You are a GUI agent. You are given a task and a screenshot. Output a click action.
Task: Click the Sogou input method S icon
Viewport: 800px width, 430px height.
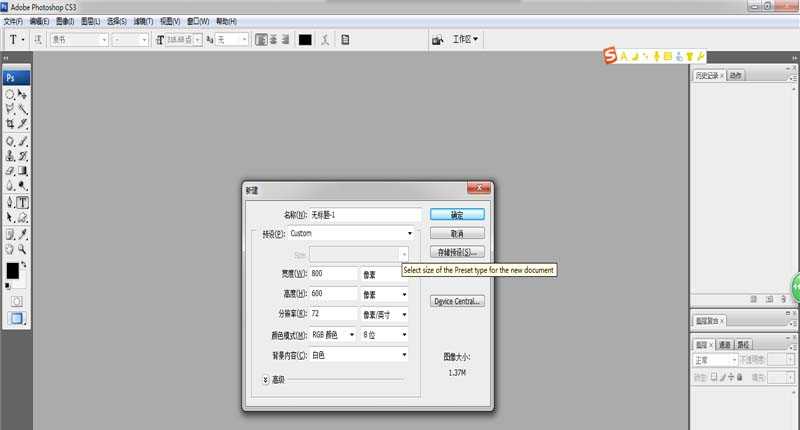click(609, 57)
